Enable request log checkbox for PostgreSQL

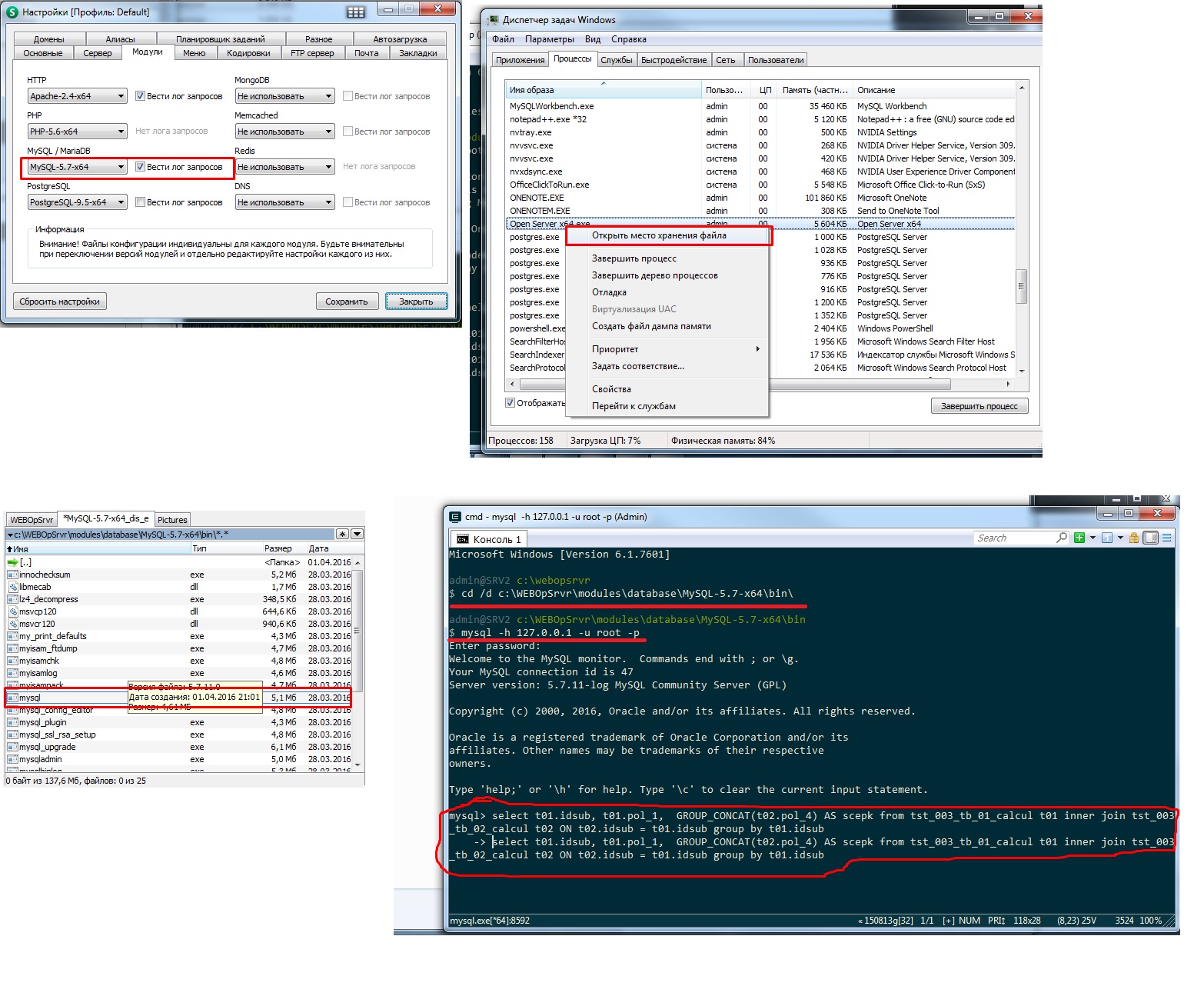coord(141,202)
